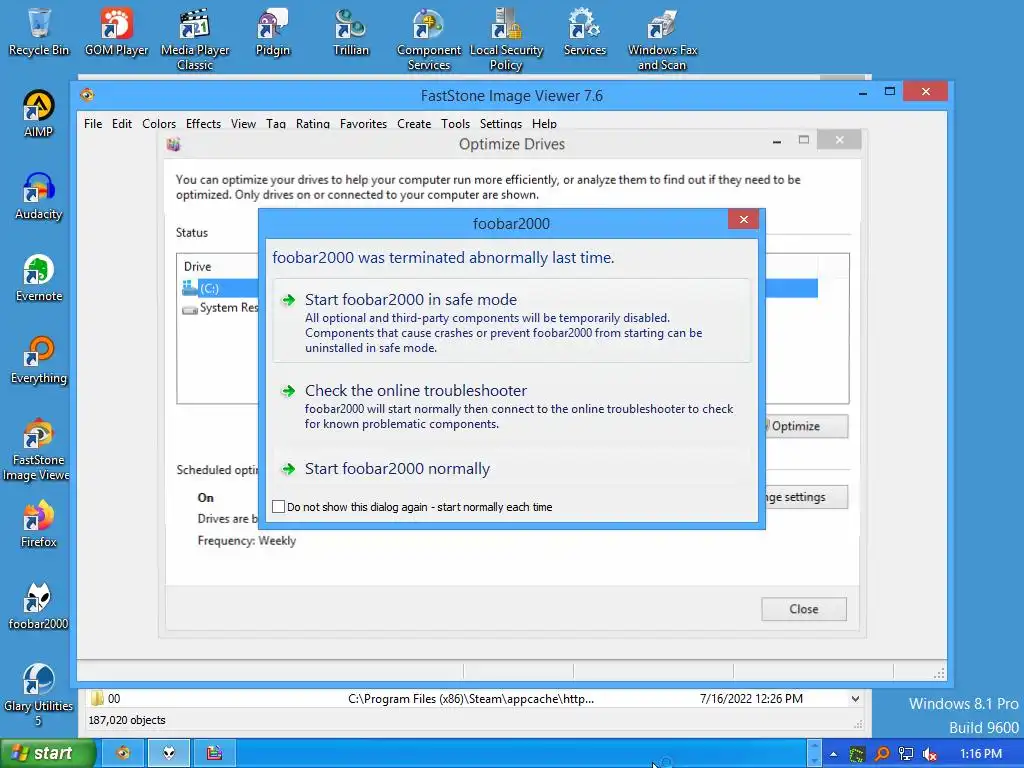Open the Colors menu in FastStone
Image resolution: width=1024 pixels, height=768 pixels.
click(x=159, y=124)
